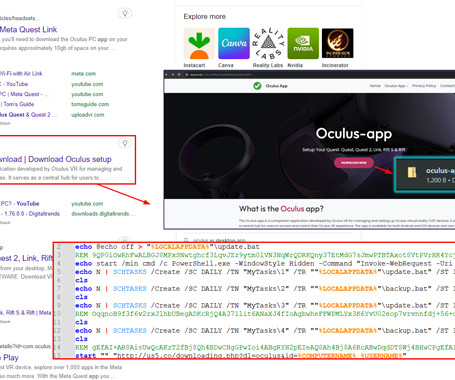
Task: Click the Canva label under its icon
Action: coord(226,65)
